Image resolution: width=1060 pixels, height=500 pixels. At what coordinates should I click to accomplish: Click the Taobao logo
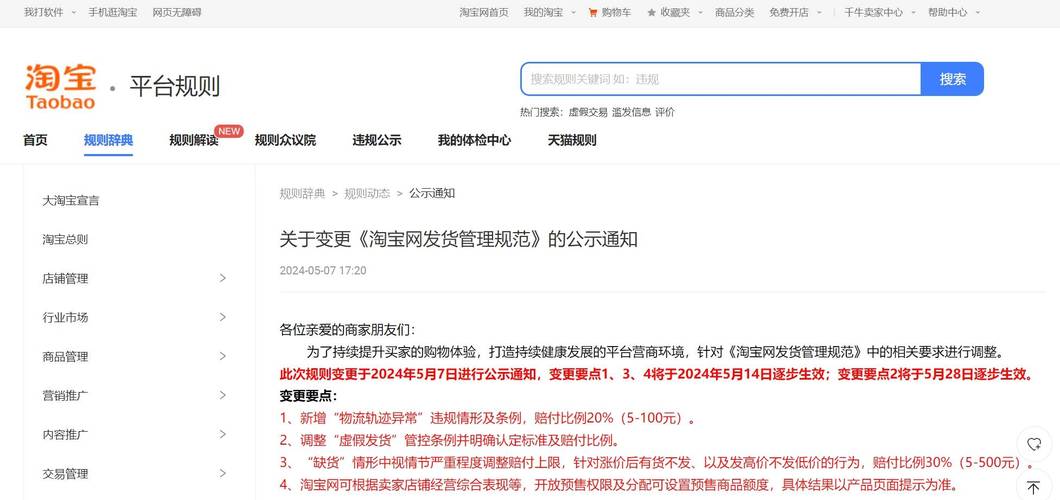click(x=60, y=86)
